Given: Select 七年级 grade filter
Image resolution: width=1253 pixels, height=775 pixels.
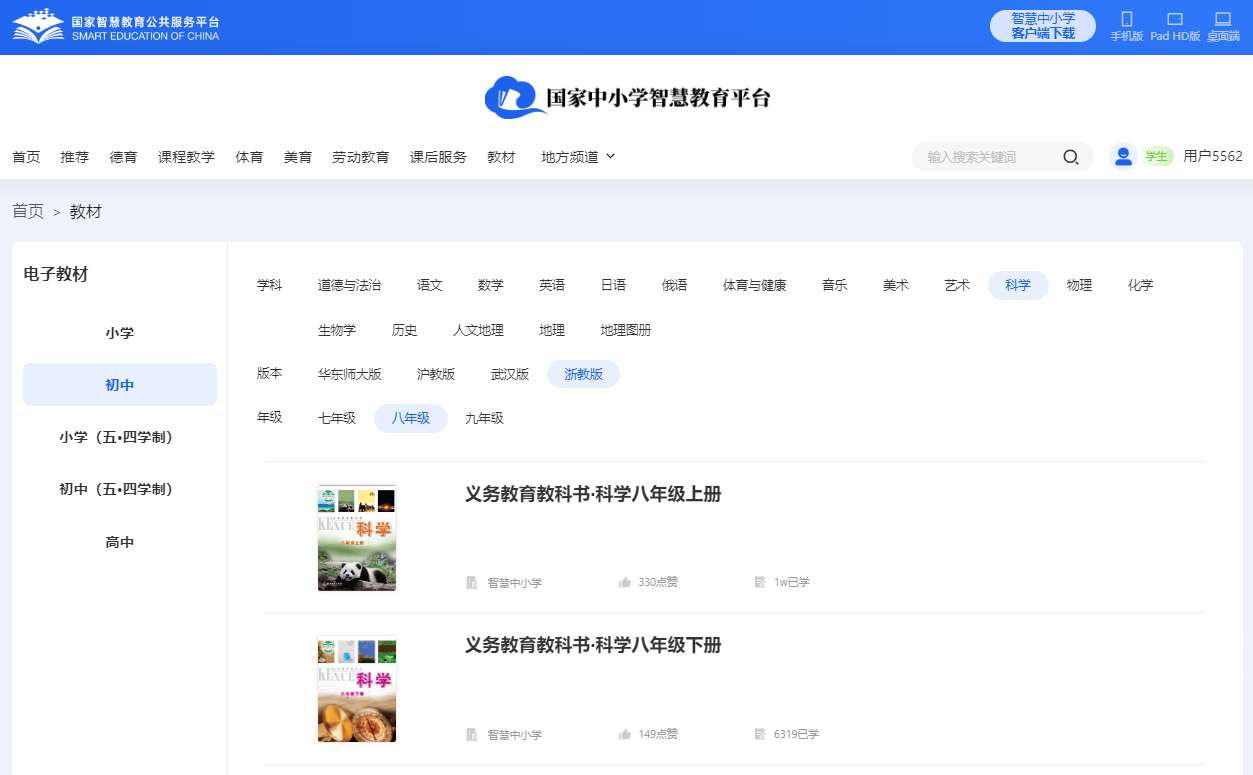Looking at the screenshot, I should point(337,418).
